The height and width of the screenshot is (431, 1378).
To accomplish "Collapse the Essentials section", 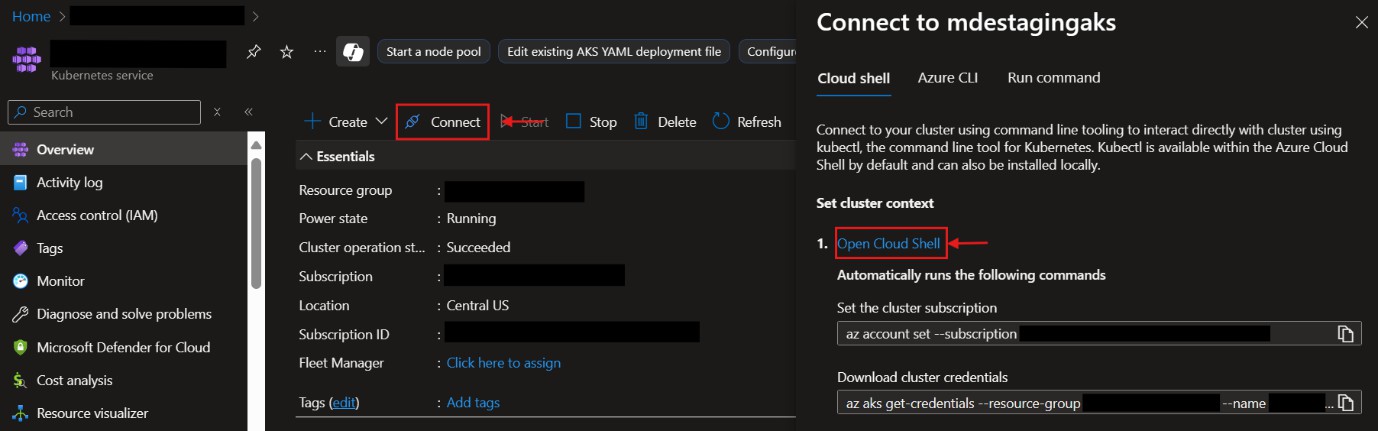I will point(306,157).
